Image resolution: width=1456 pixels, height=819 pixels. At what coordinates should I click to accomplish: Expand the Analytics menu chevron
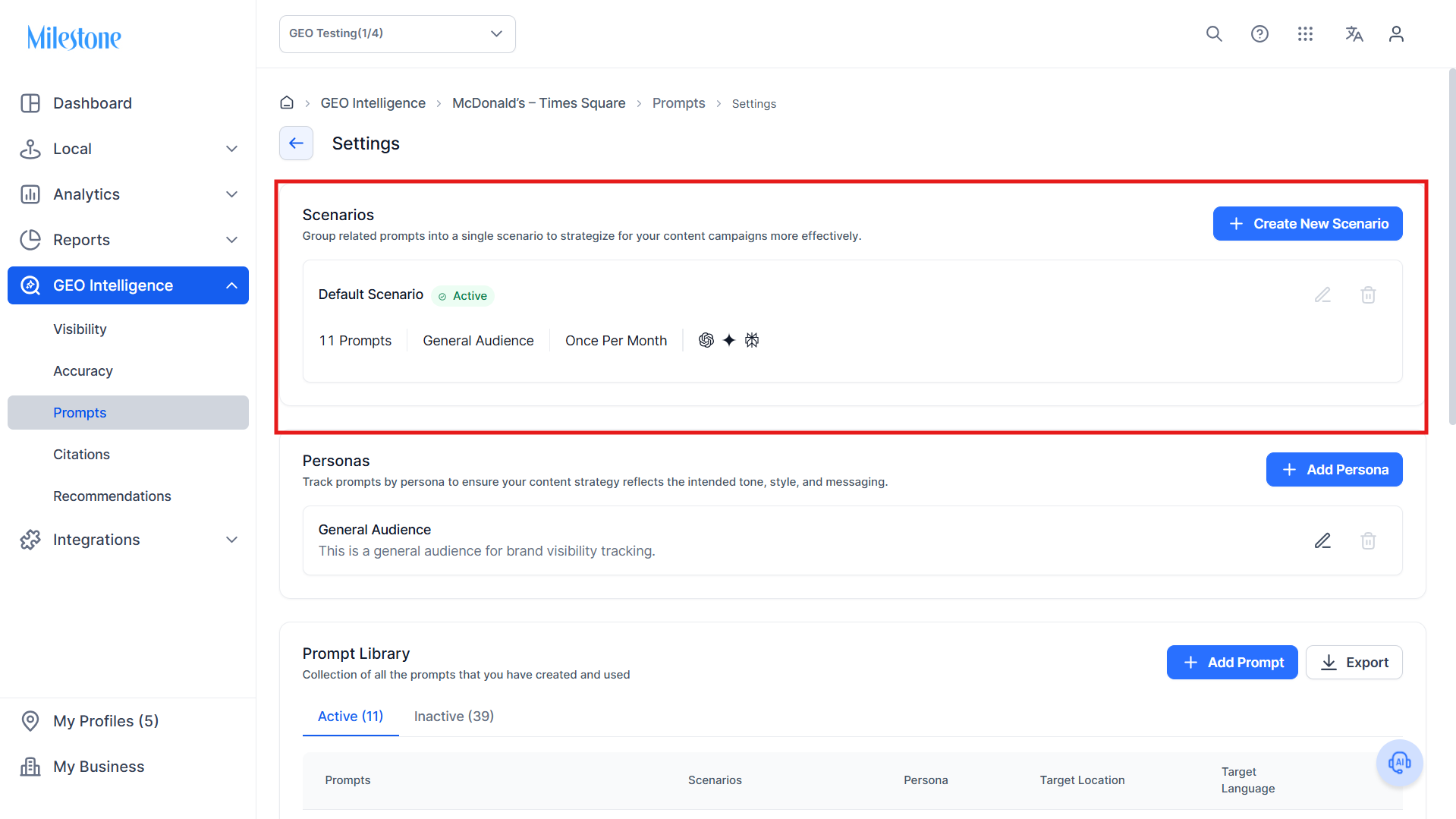tap(232, 194)
